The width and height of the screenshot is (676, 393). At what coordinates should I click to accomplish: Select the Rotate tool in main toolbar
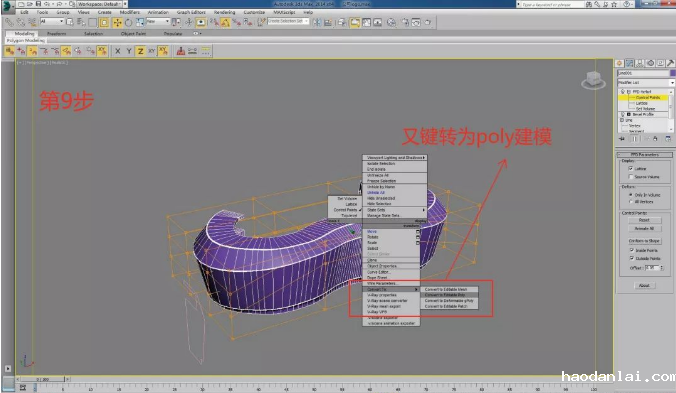pos(128,22)
